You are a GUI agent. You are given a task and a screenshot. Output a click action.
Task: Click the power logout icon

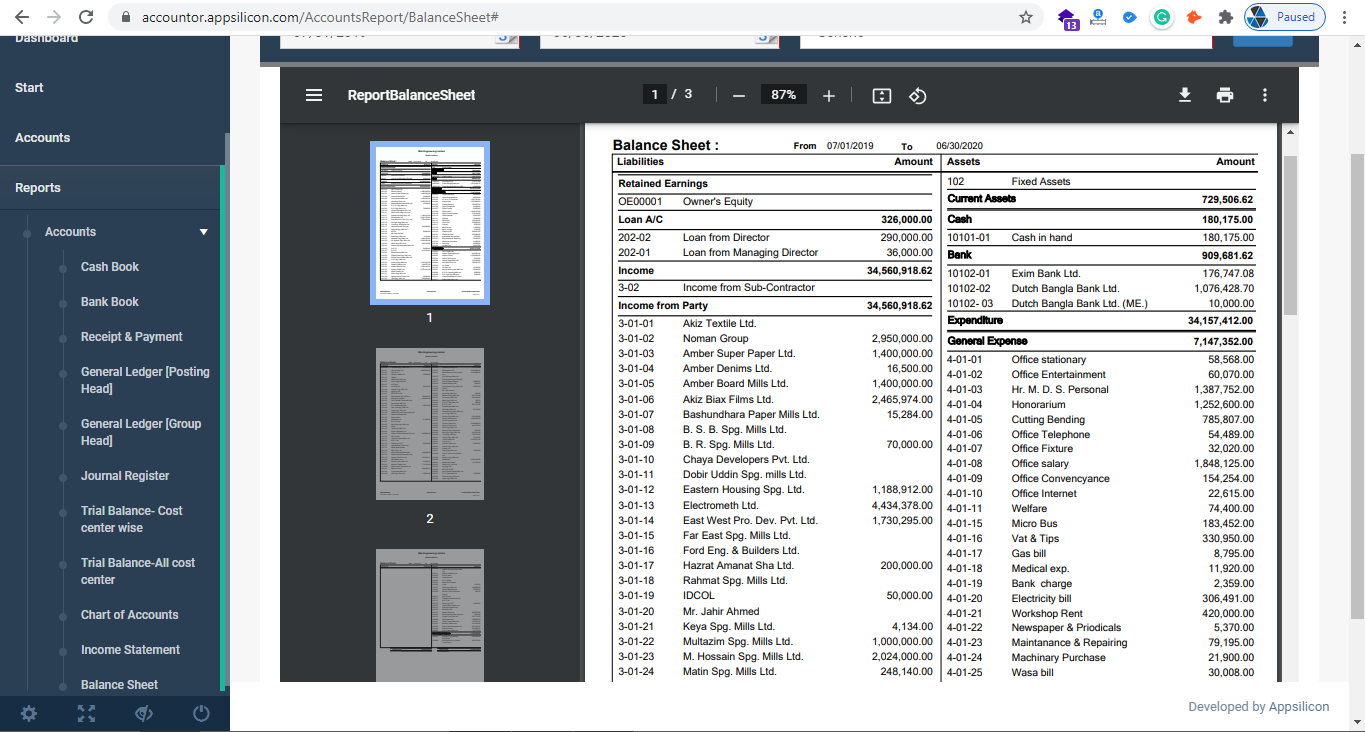(x=201, y=713)
